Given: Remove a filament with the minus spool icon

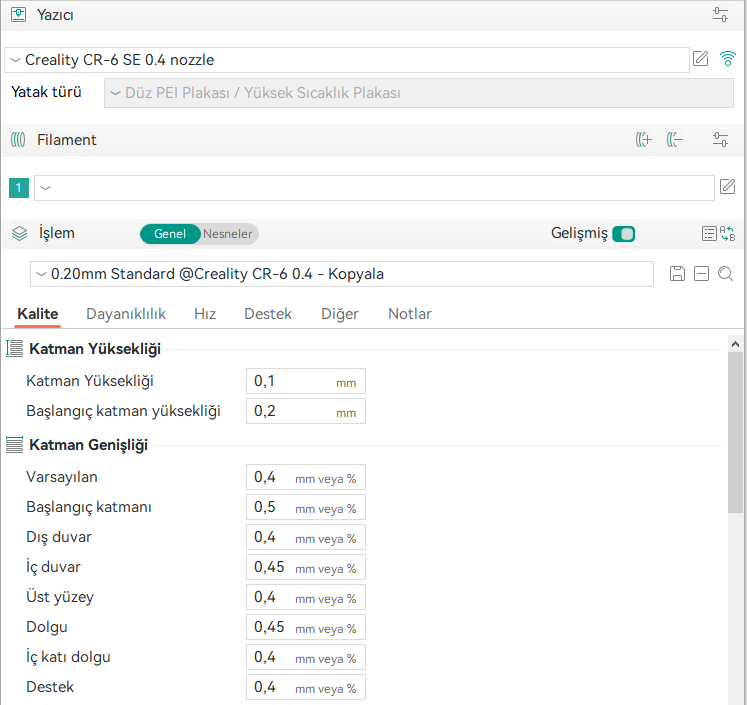Looking at the screenshot, I should [674, 140].
